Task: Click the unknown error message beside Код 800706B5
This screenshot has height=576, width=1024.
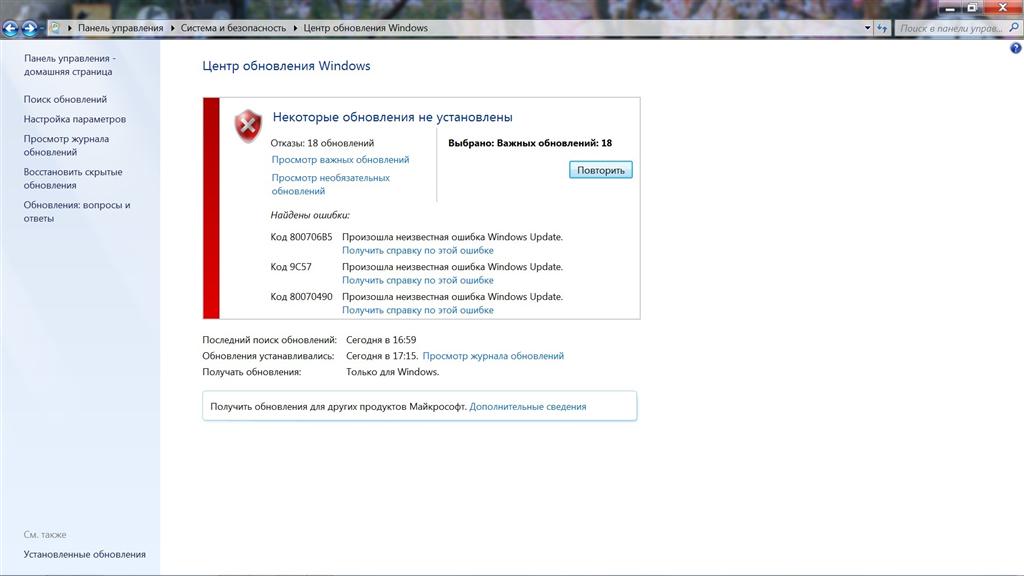Action: [x=453, y=237]
